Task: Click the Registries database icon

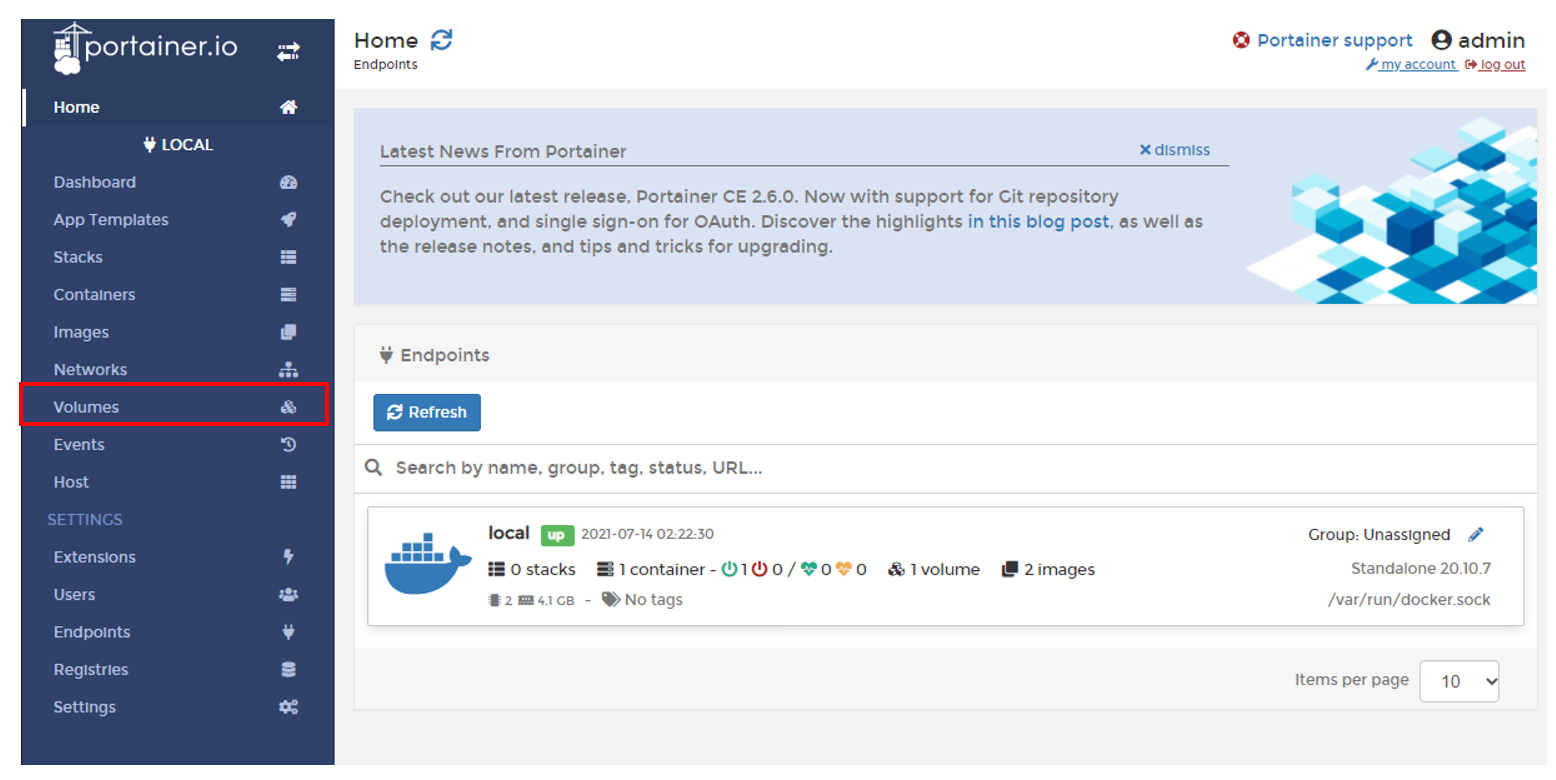Action: pos(288,670)
